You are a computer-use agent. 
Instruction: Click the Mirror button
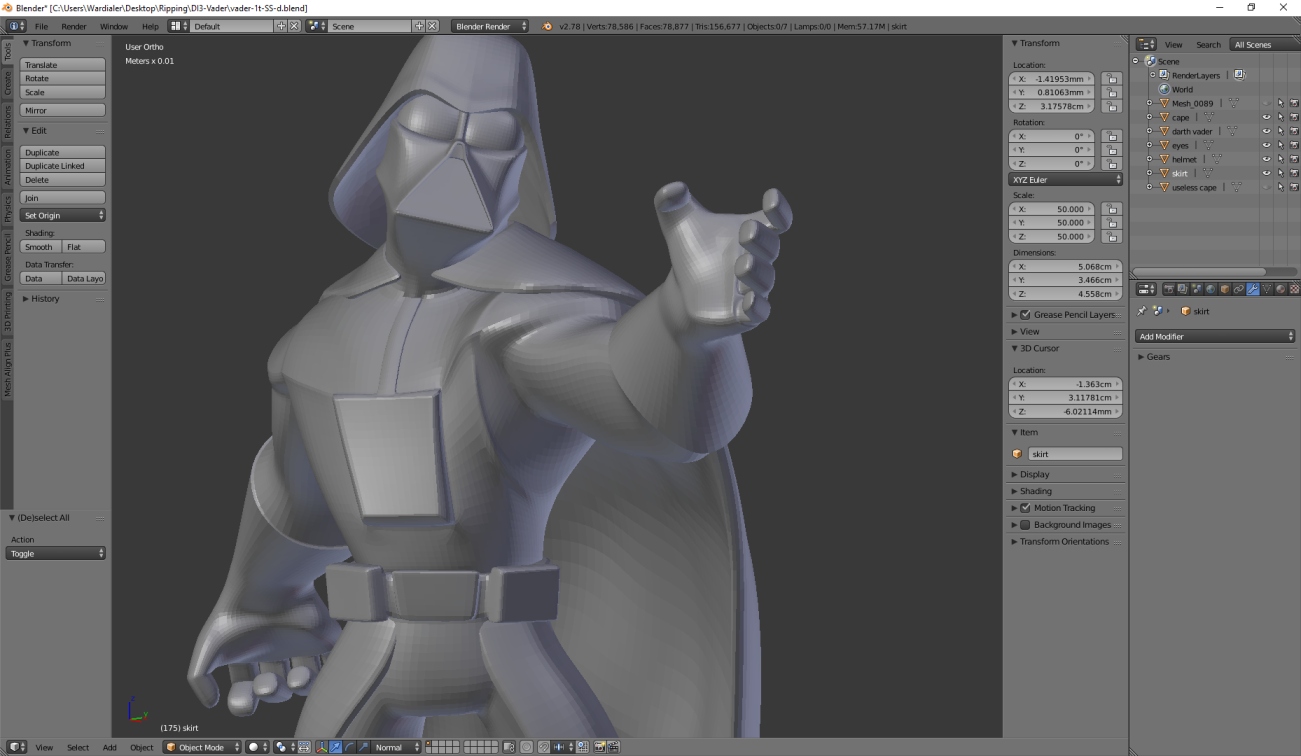tap(62, 110)
